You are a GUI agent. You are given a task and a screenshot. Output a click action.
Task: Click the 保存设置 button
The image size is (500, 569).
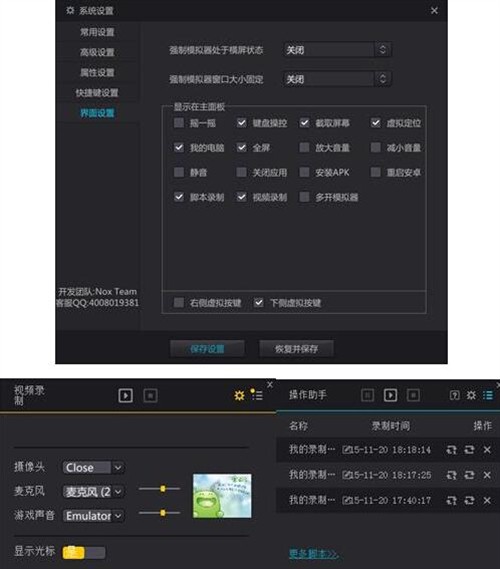point(207,349)
